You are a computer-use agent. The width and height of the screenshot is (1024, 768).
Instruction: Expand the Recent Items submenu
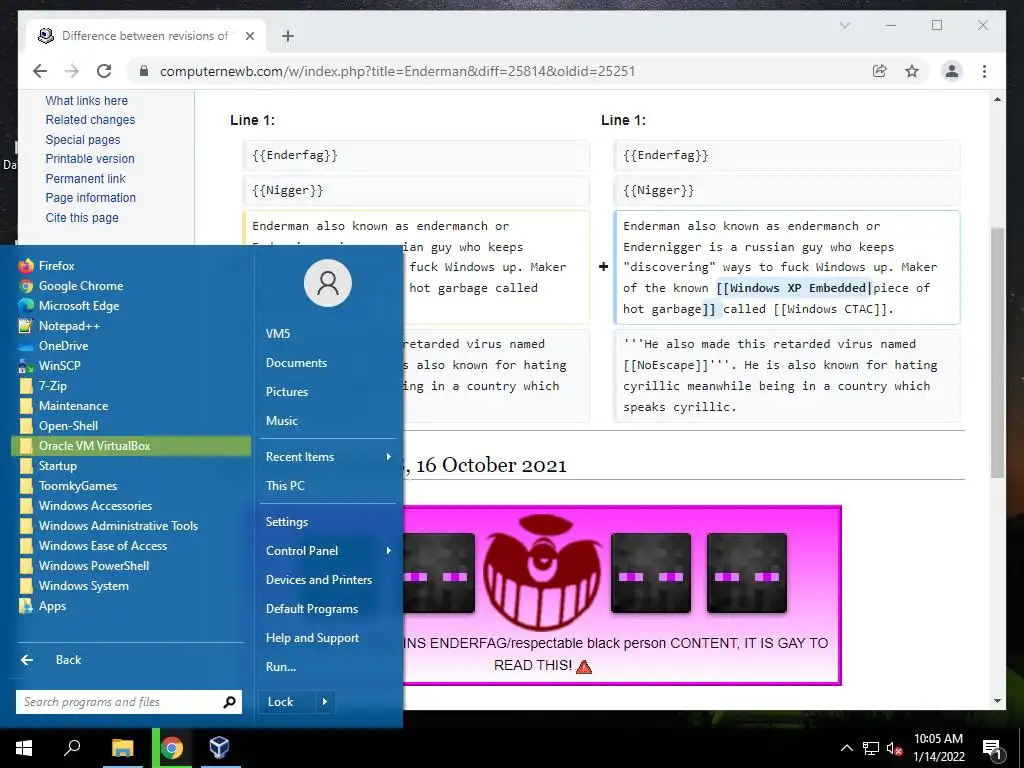pos(328,457)
